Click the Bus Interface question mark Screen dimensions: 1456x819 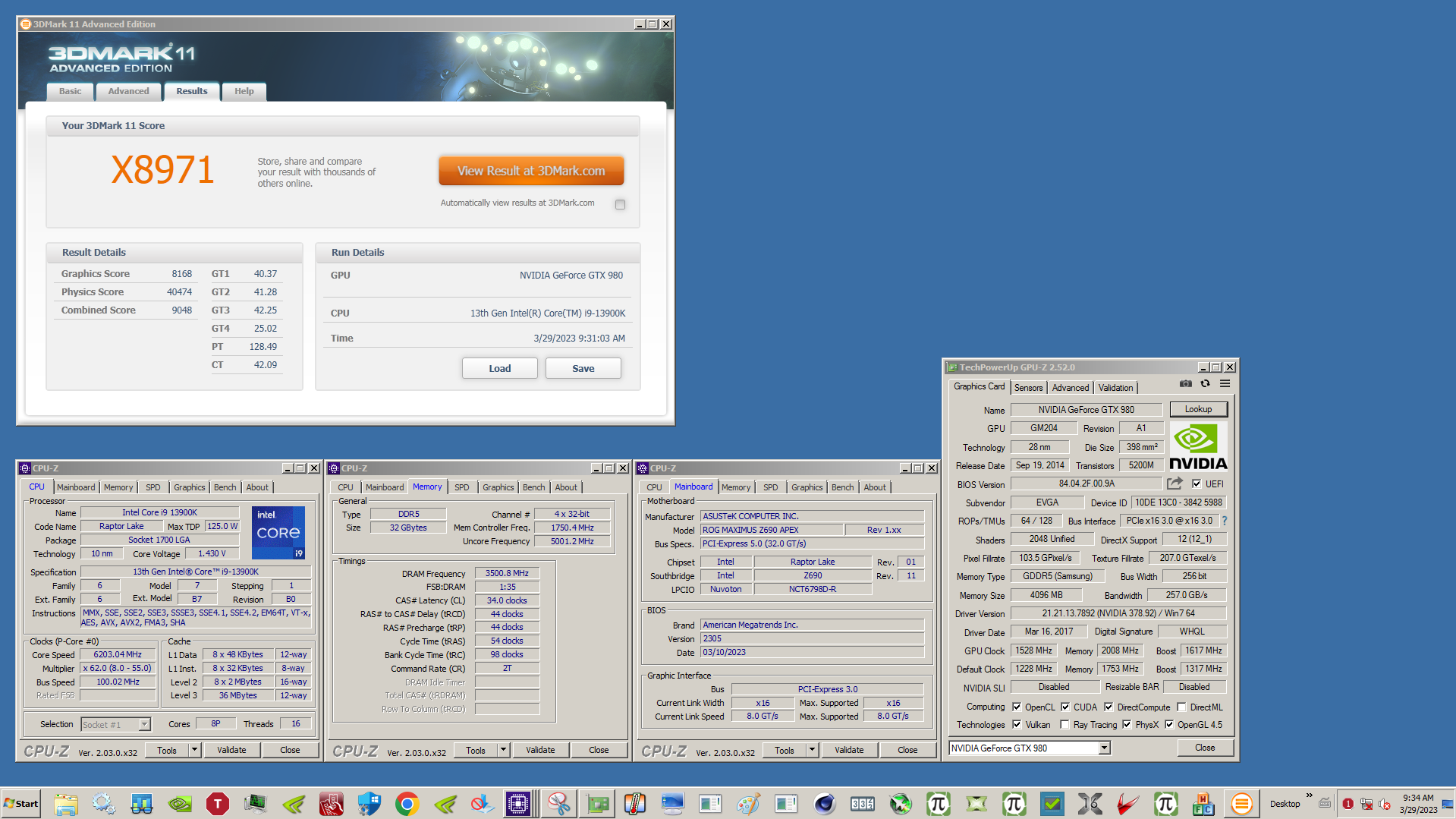[1224, 521]
